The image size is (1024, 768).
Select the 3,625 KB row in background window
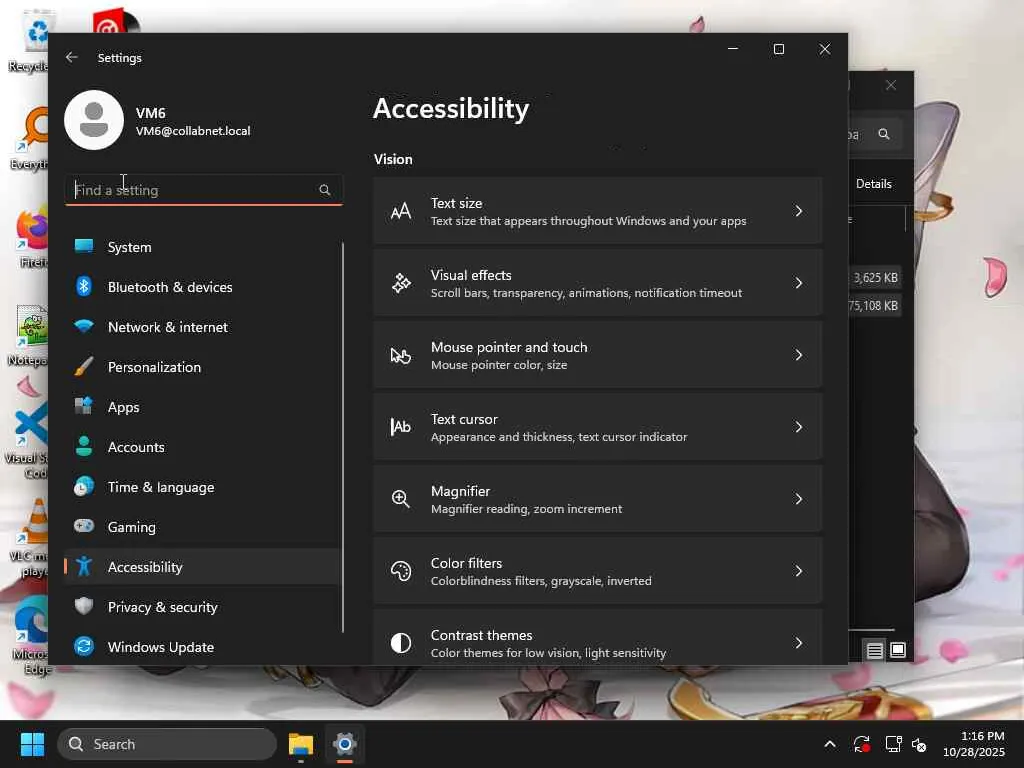click(875, 278)
